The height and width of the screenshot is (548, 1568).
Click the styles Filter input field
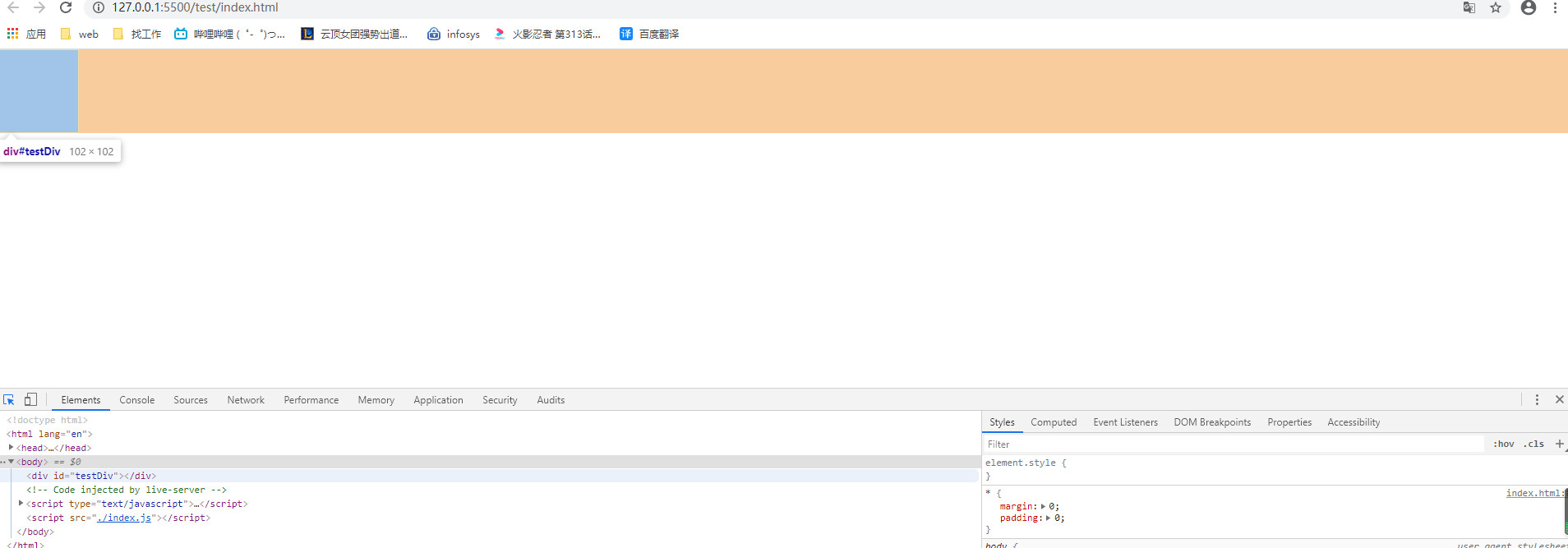click(1233, 444)
